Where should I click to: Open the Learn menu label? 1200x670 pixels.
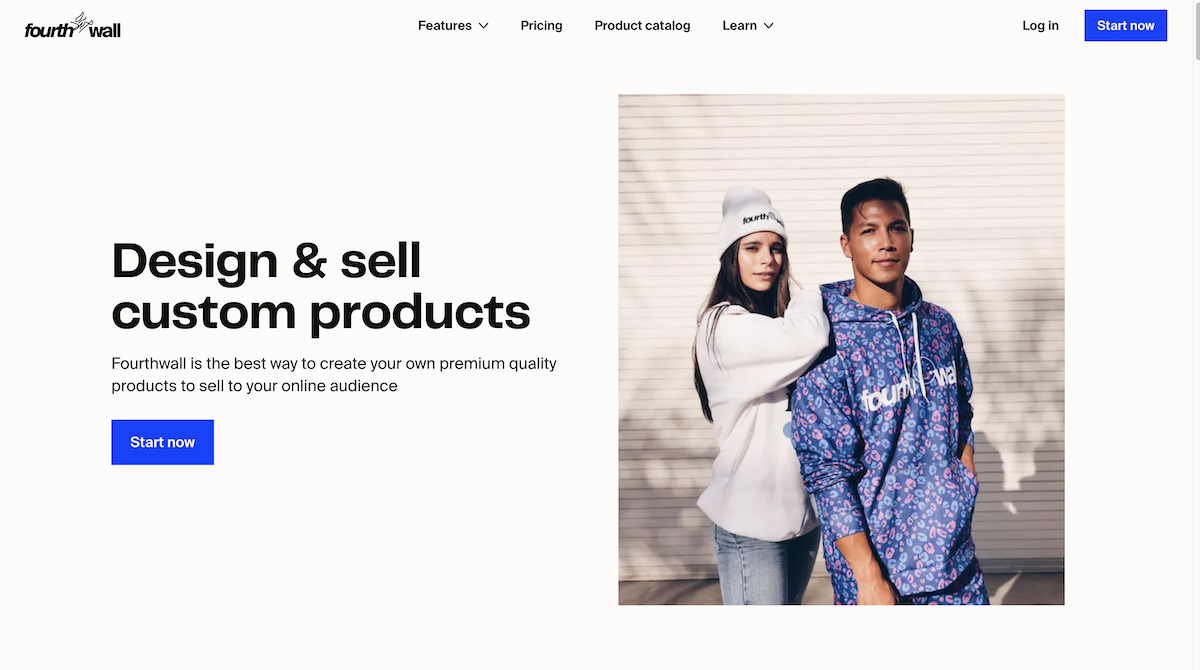[739, 26]
